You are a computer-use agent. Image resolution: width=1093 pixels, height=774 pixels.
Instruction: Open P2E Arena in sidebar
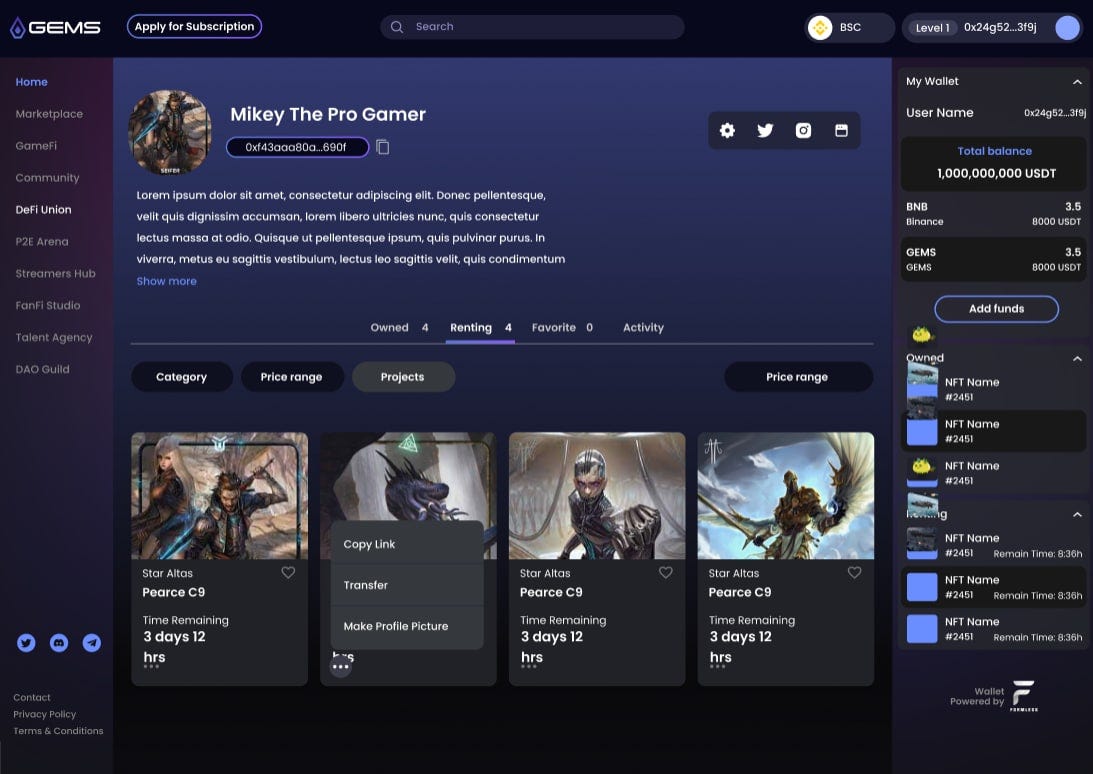click(x=42, y=241)
